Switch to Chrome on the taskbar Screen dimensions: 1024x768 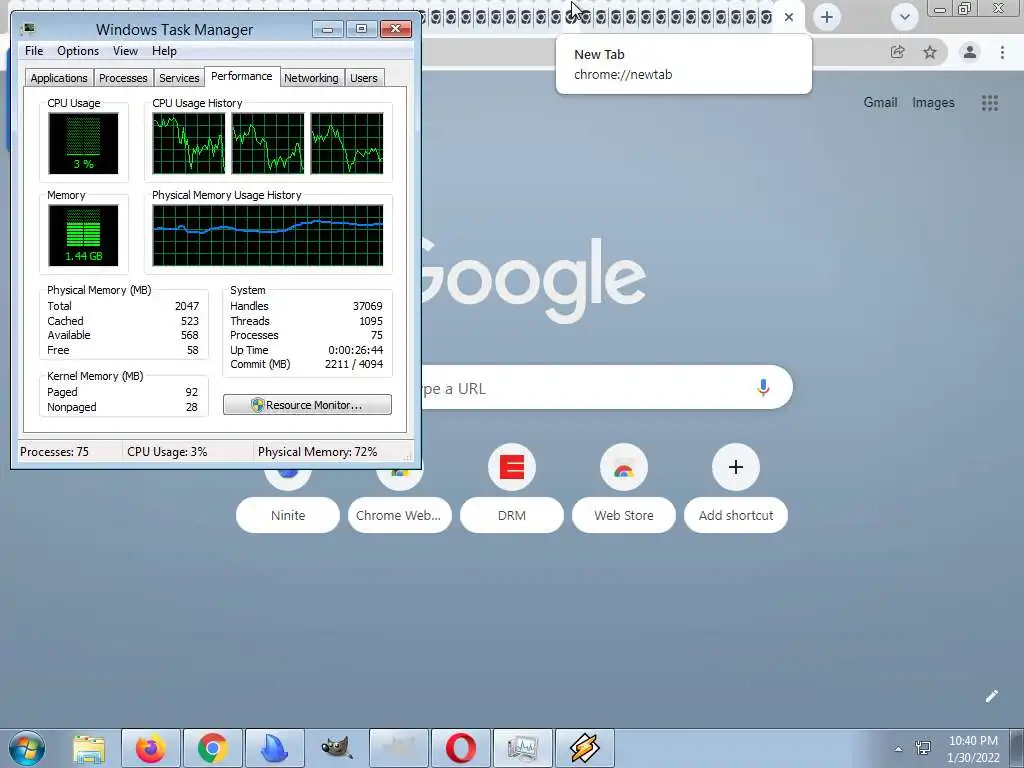[x=212, y=748]
